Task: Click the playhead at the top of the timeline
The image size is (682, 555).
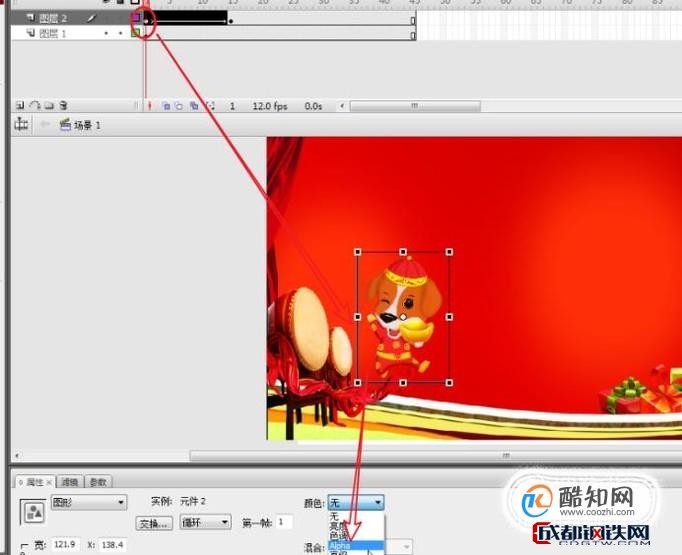Action: click(x=145, y=2)
